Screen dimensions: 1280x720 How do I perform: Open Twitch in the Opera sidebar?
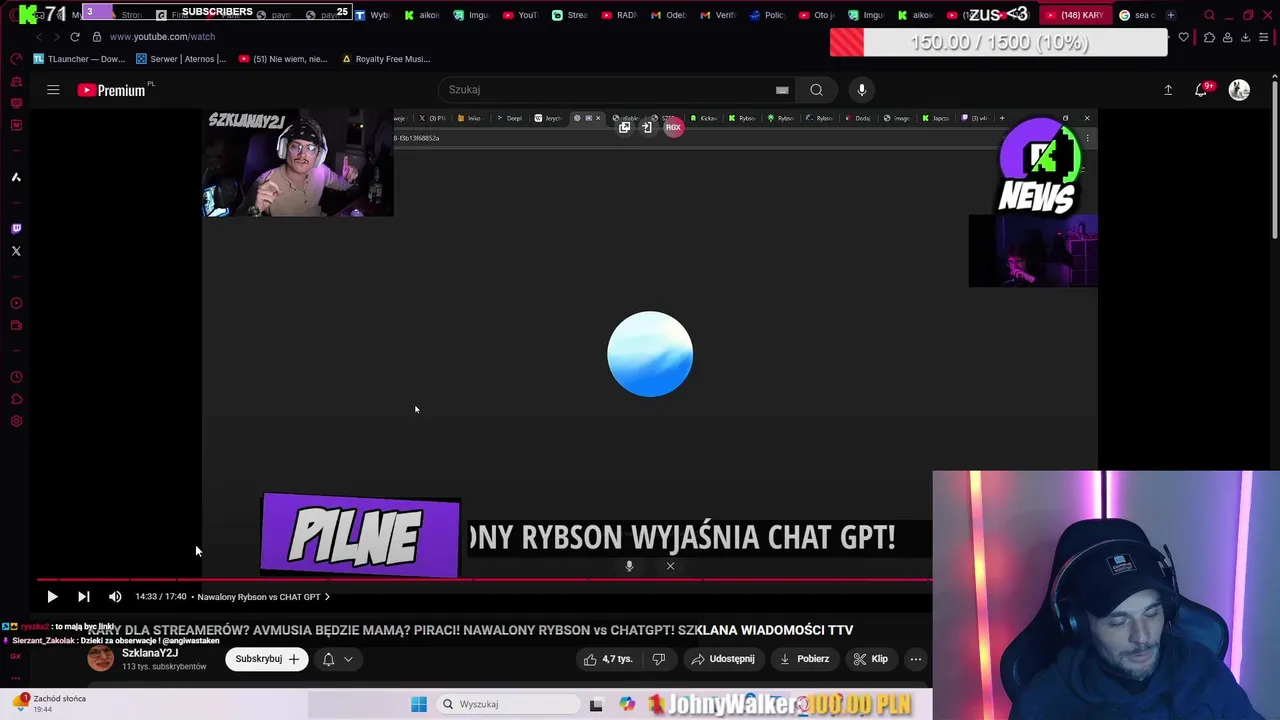[16, 229]
